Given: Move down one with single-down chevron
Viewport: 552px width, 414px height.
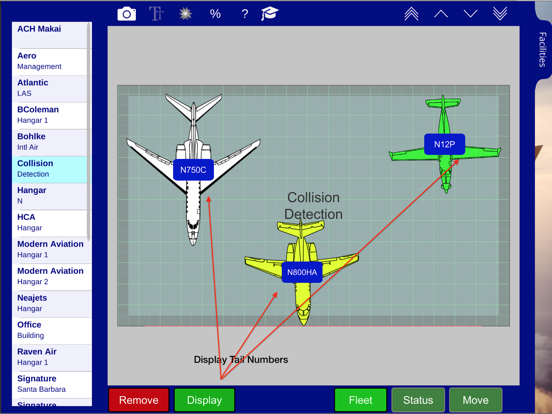Looking at the screenshot, I should click(x=470, y=14).
